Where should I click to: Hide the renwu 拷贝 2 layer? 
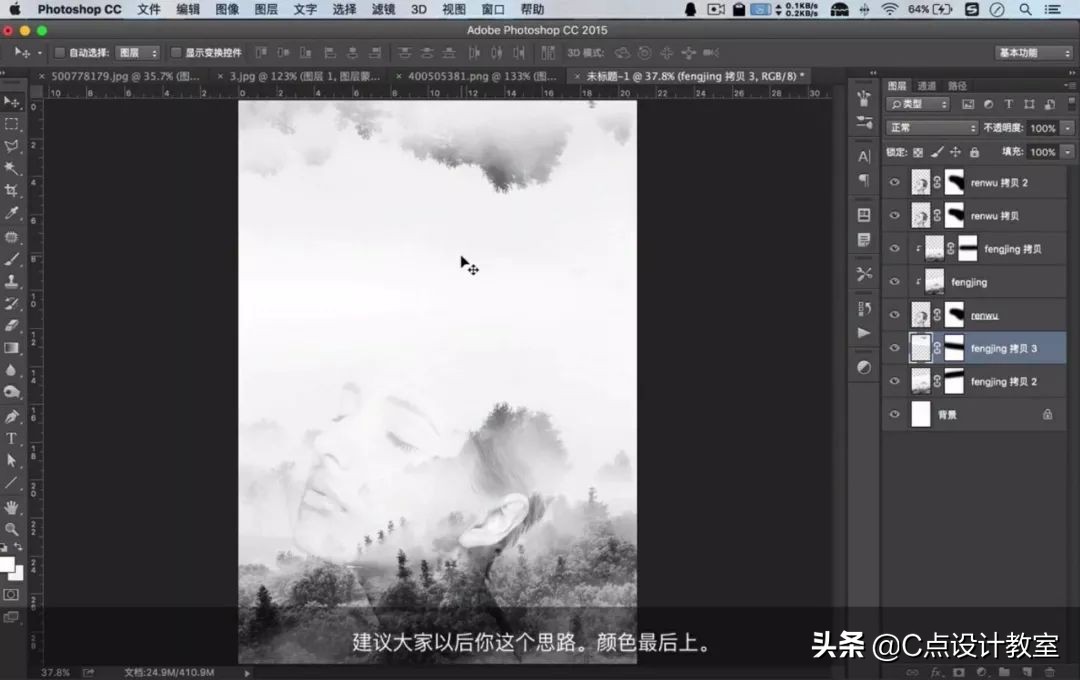pos(894,182)
